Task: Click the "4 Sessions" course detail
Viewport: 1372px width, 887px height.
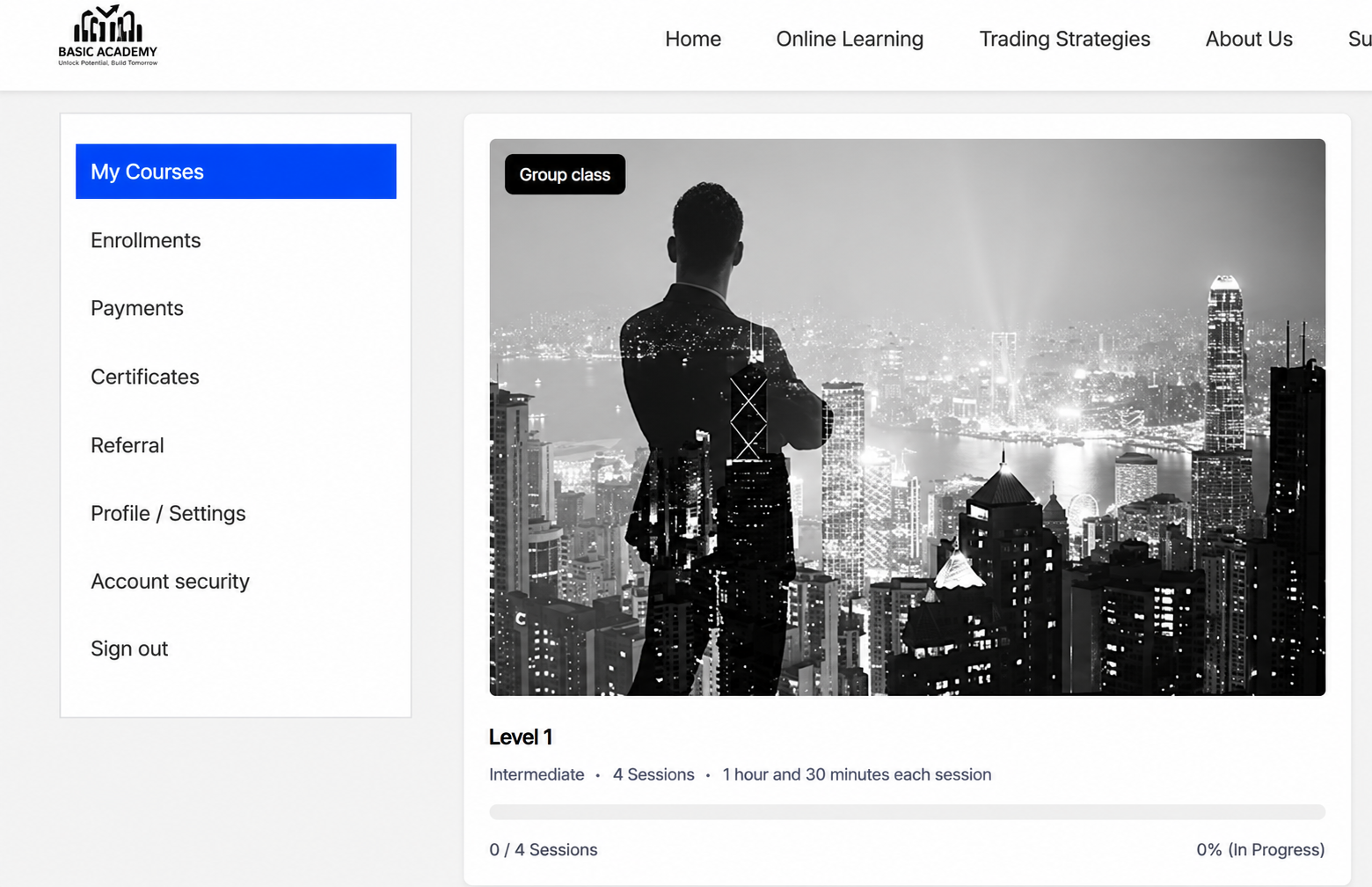Action: pos(653,774)
